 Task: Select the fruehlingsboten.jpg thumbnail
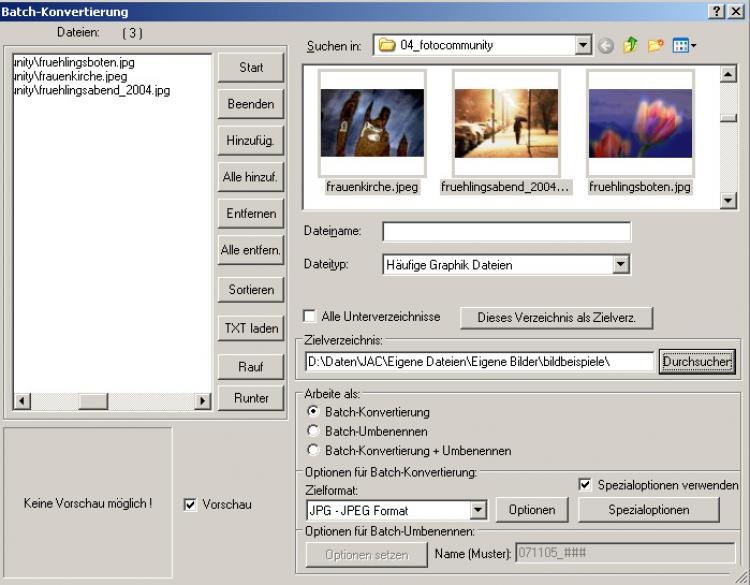639,123
